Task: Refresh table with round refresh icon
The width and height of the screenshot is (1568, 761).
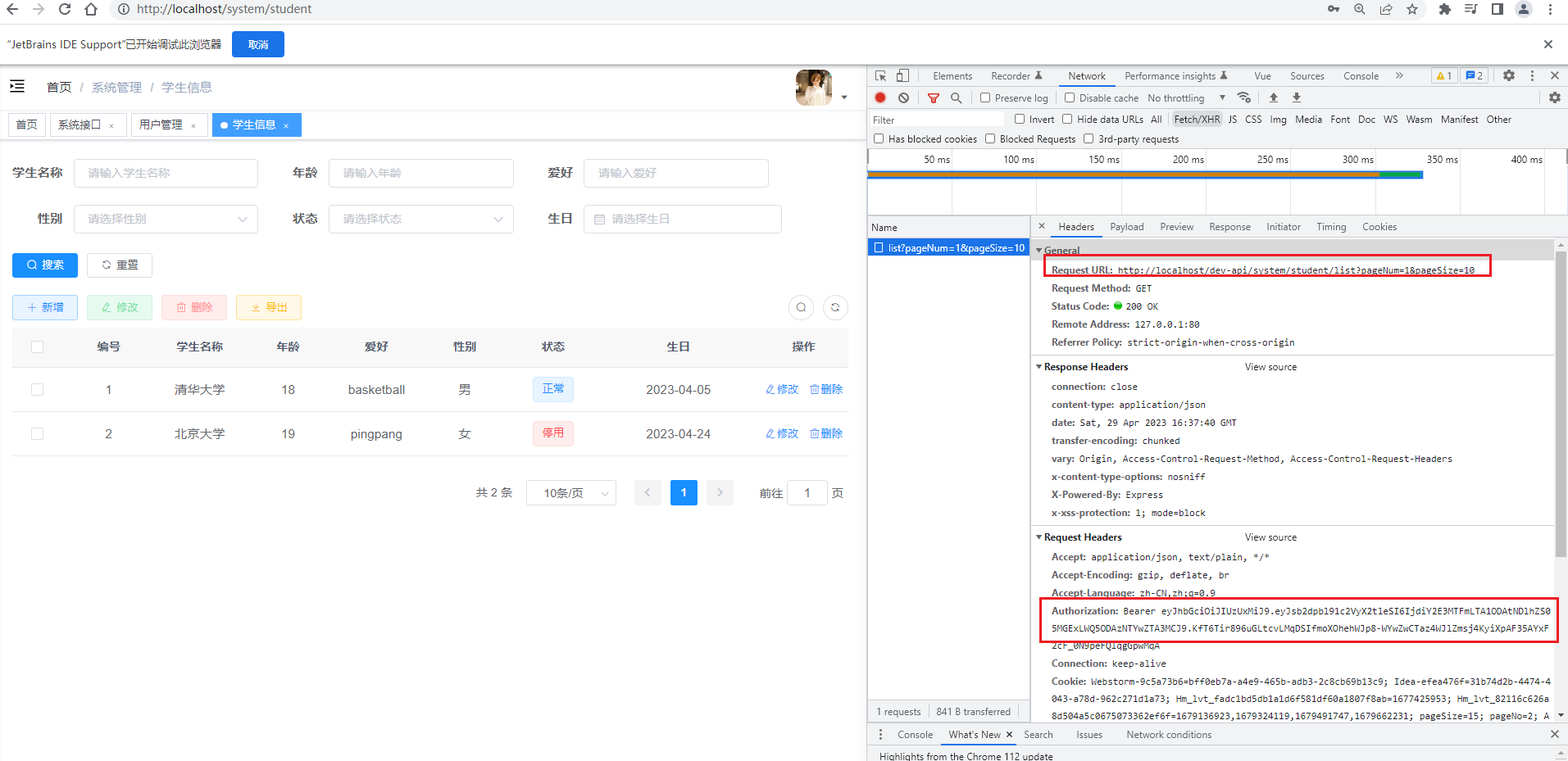Action: point(835,307)
